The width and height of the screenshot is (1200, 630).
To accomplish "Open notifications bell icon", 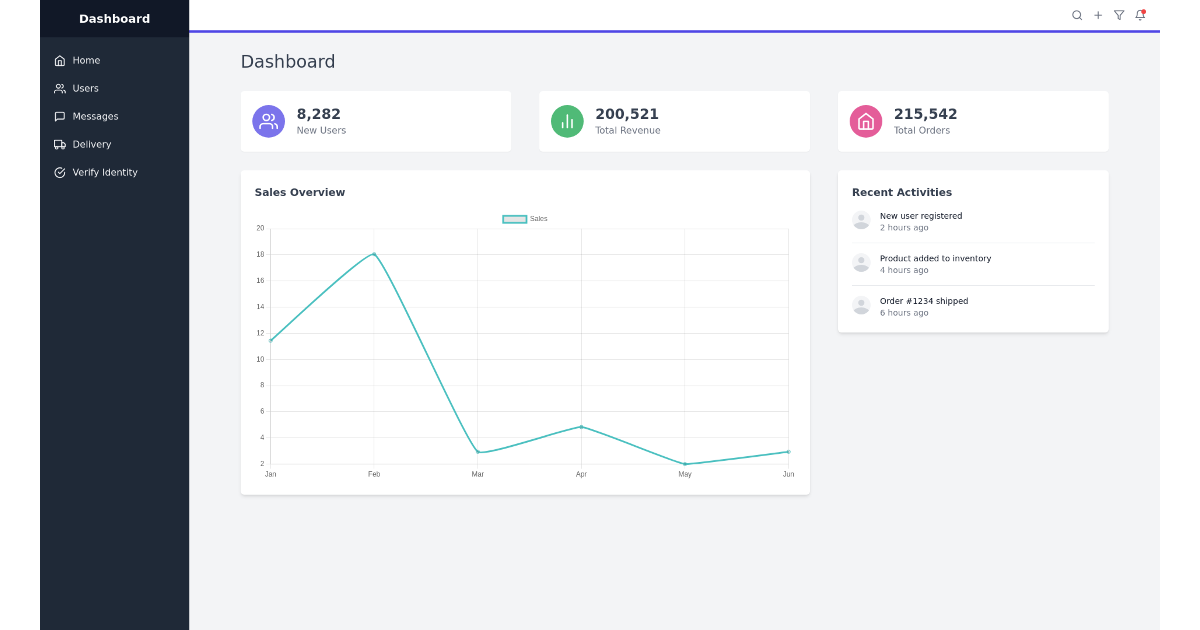I will tap(1140, 15).
